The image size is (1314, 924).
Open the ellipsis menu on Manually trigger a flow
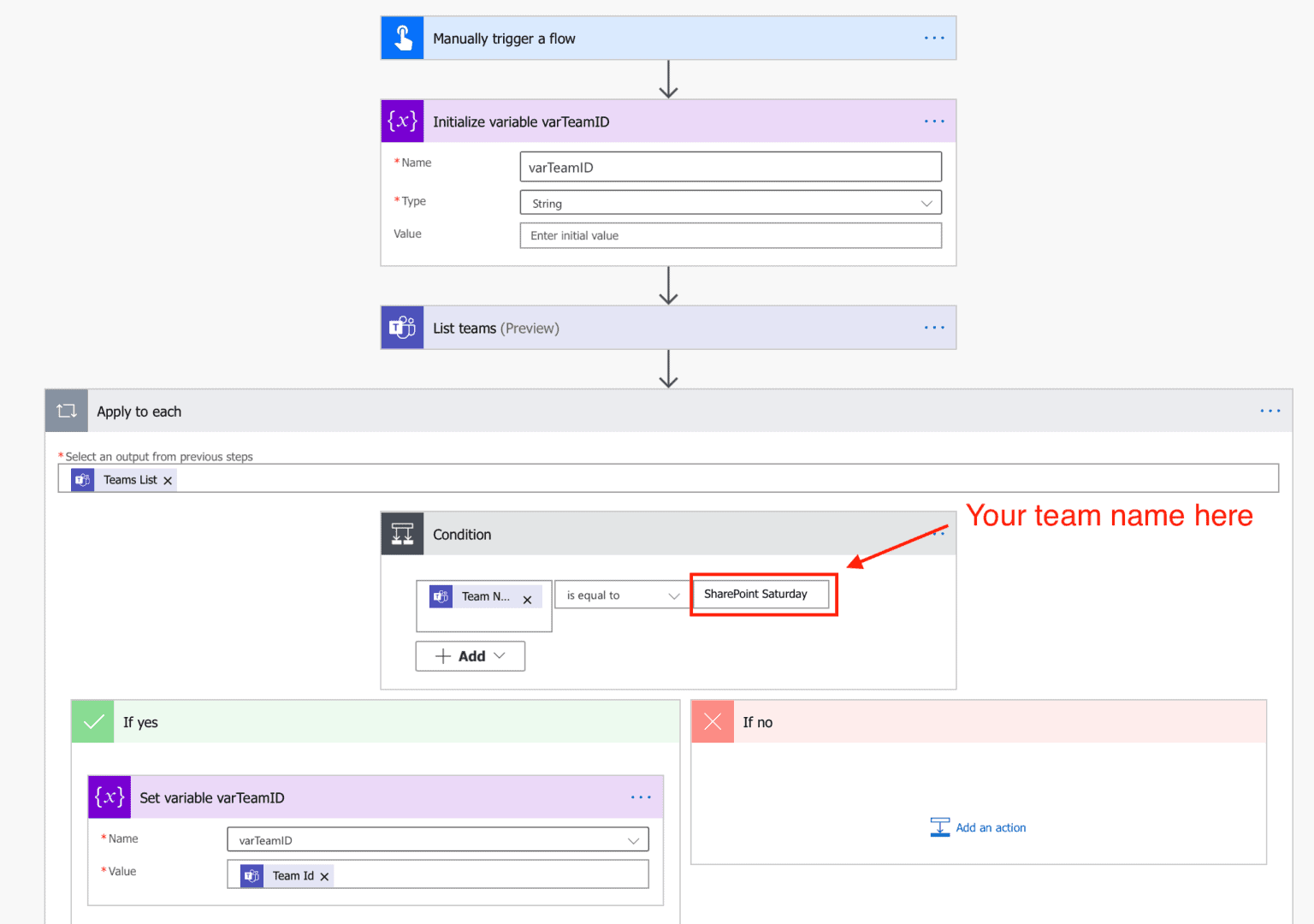pyautogui.click(x=933, y=38)
